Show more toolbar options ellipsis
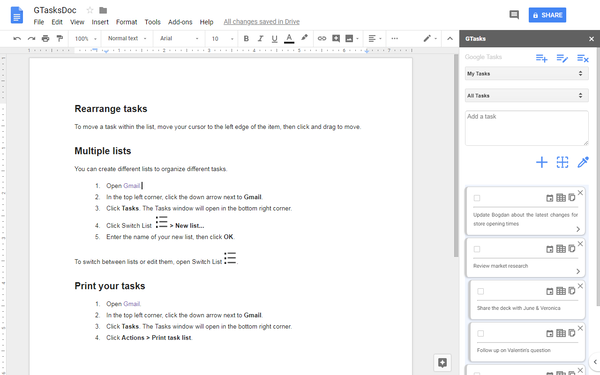 [395, 38]
